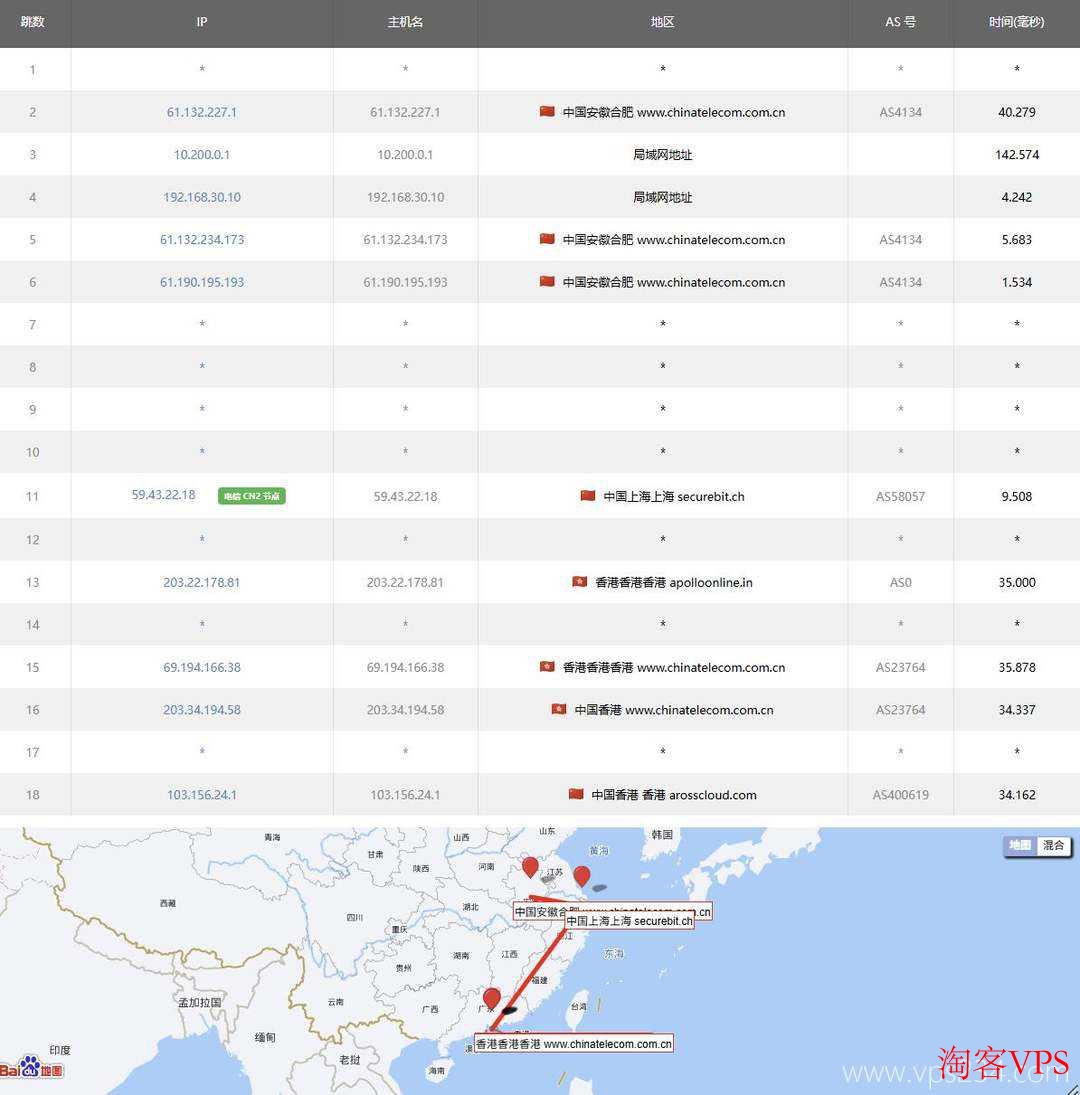
Task: Click the time value 34.337
Action: [1016, 710]
